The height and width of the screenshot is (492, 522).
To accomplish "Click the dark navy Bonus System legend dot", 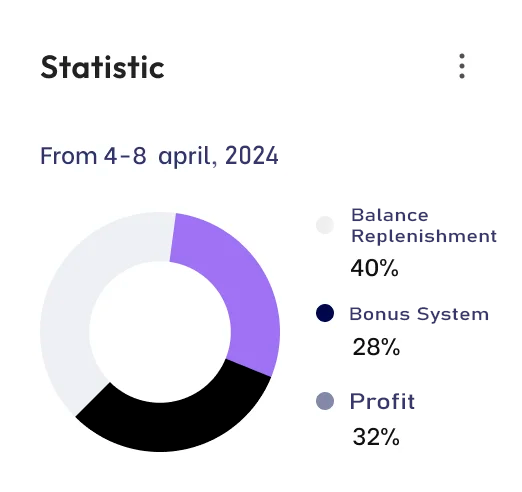I will [x=325, y=313].
